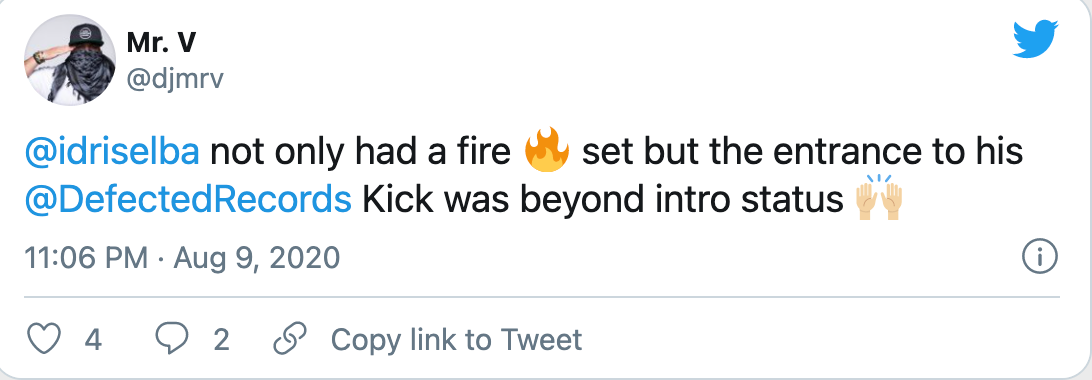Click the display name Mr. V

161,43
